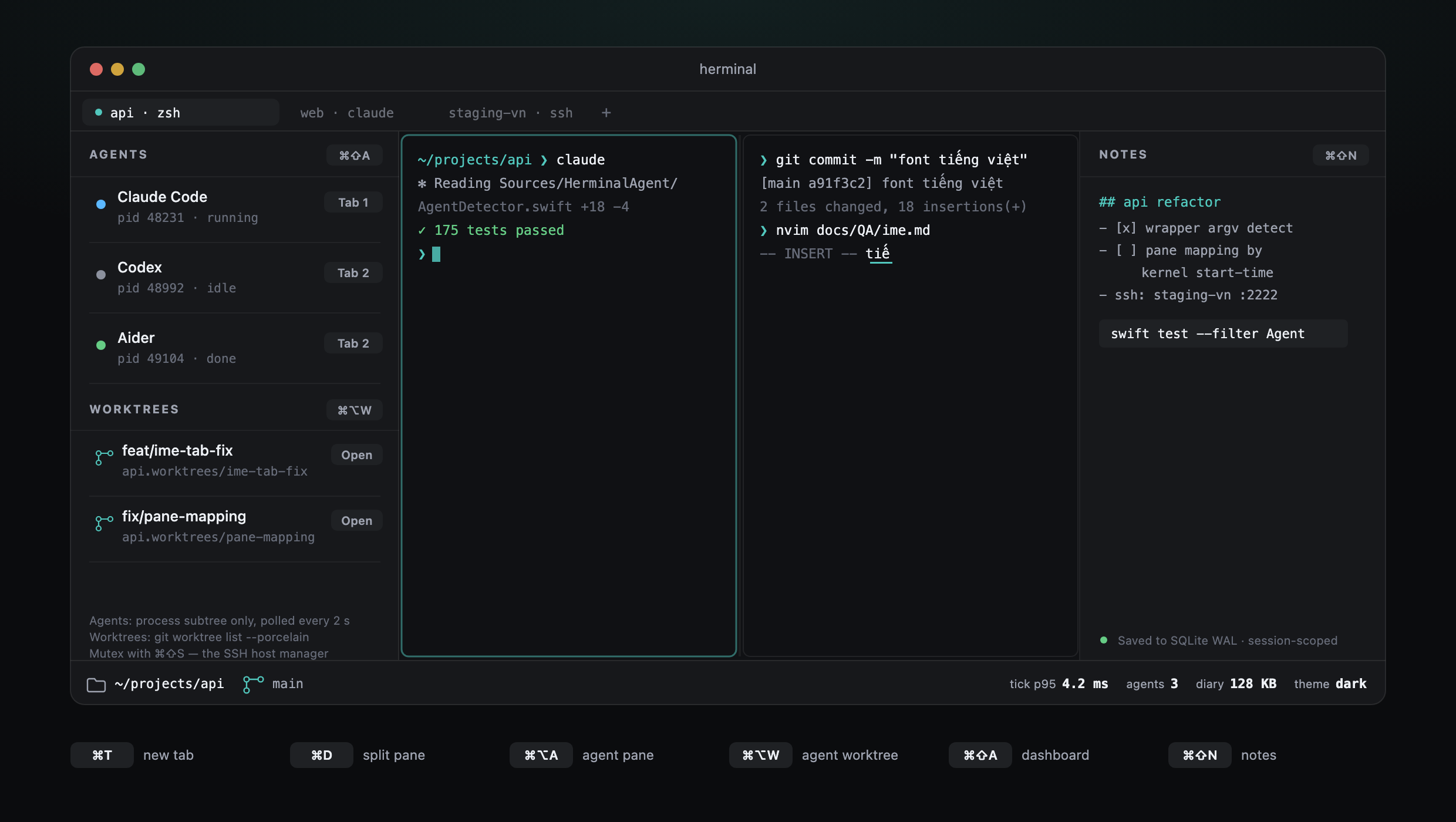This screenshot has height=822, width=1456.
Task: Click the bottom ⌘⇧N notes key
Action: tap(1200, 755)
